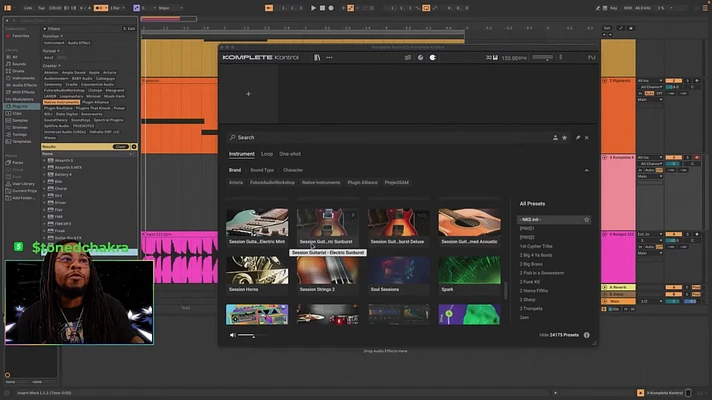
Task: Select the 2 Big Brass preset
Action: 531,264
